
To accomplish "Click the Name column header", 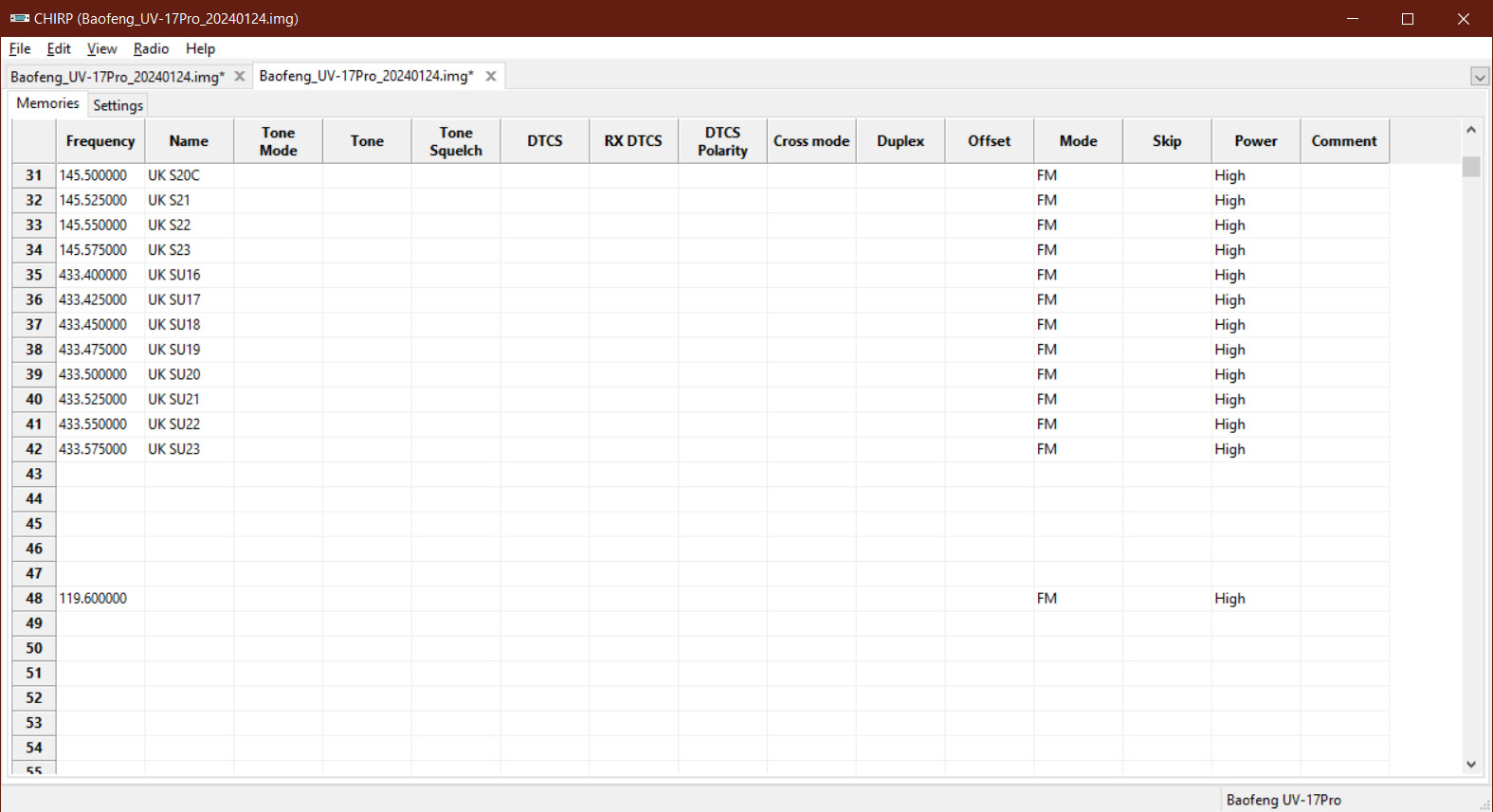I will point(189,141).
